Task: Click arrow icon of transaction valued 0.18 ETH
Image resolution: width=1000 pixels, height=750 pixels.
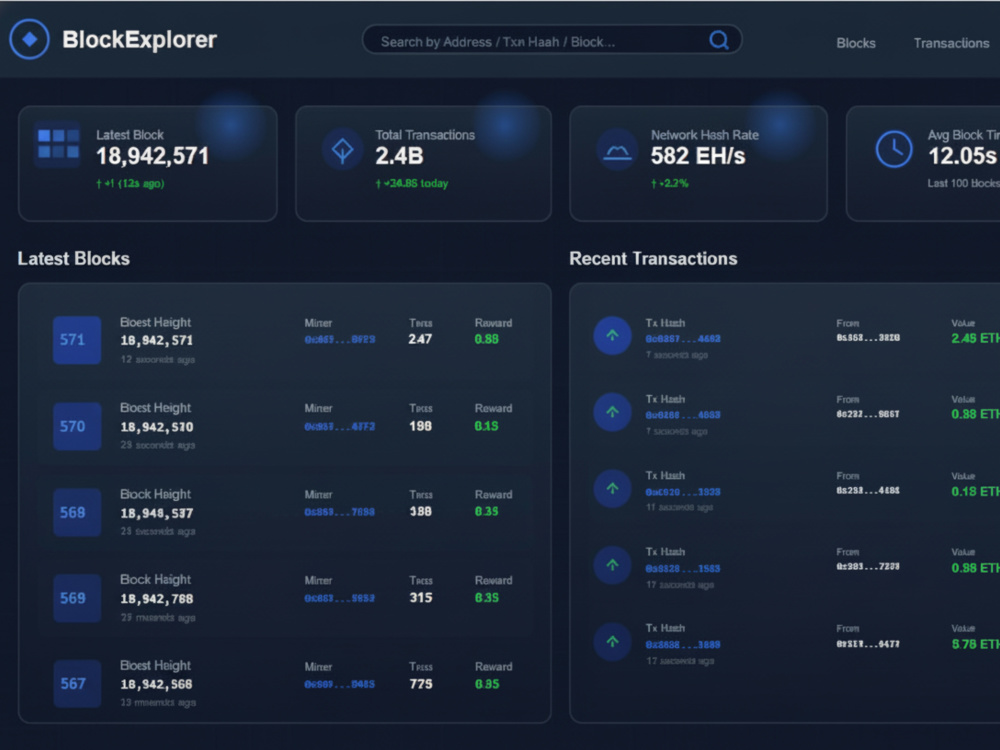Action: tap(612, 489)
